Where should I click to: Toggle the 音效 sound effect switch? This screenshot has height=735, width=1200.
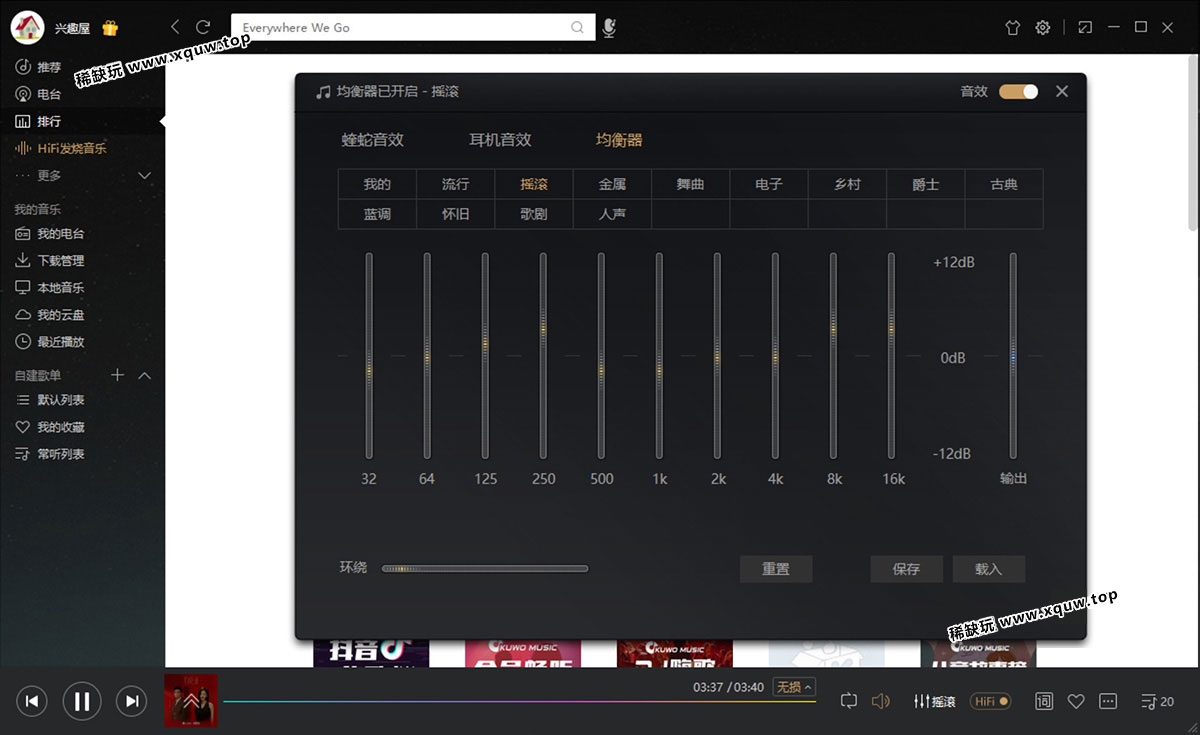click(x=1018, y=91)
